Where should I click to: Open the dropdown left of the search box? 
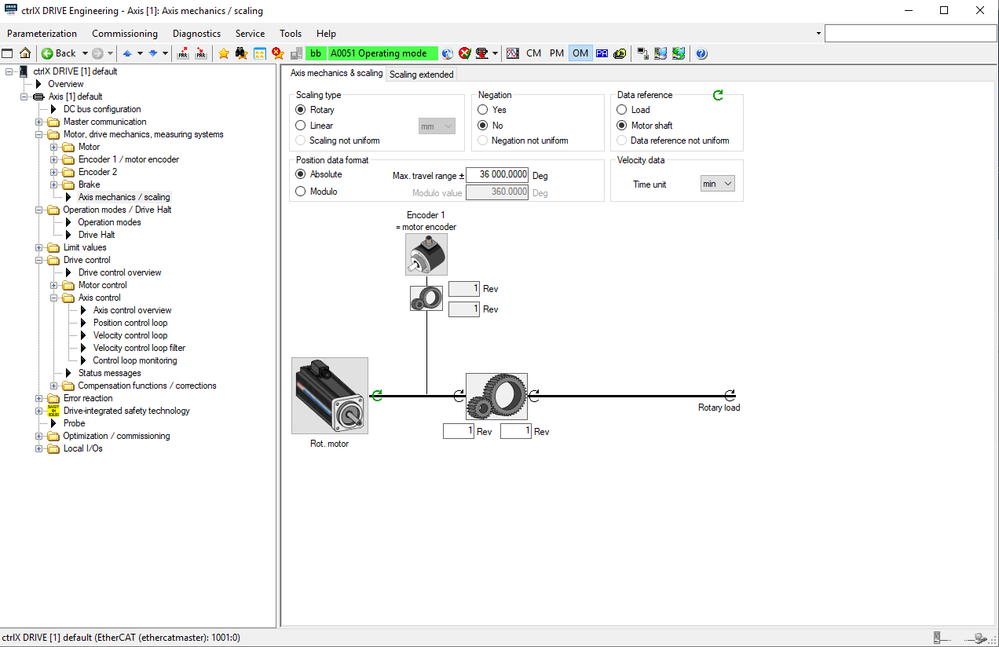tap(819, 33)
